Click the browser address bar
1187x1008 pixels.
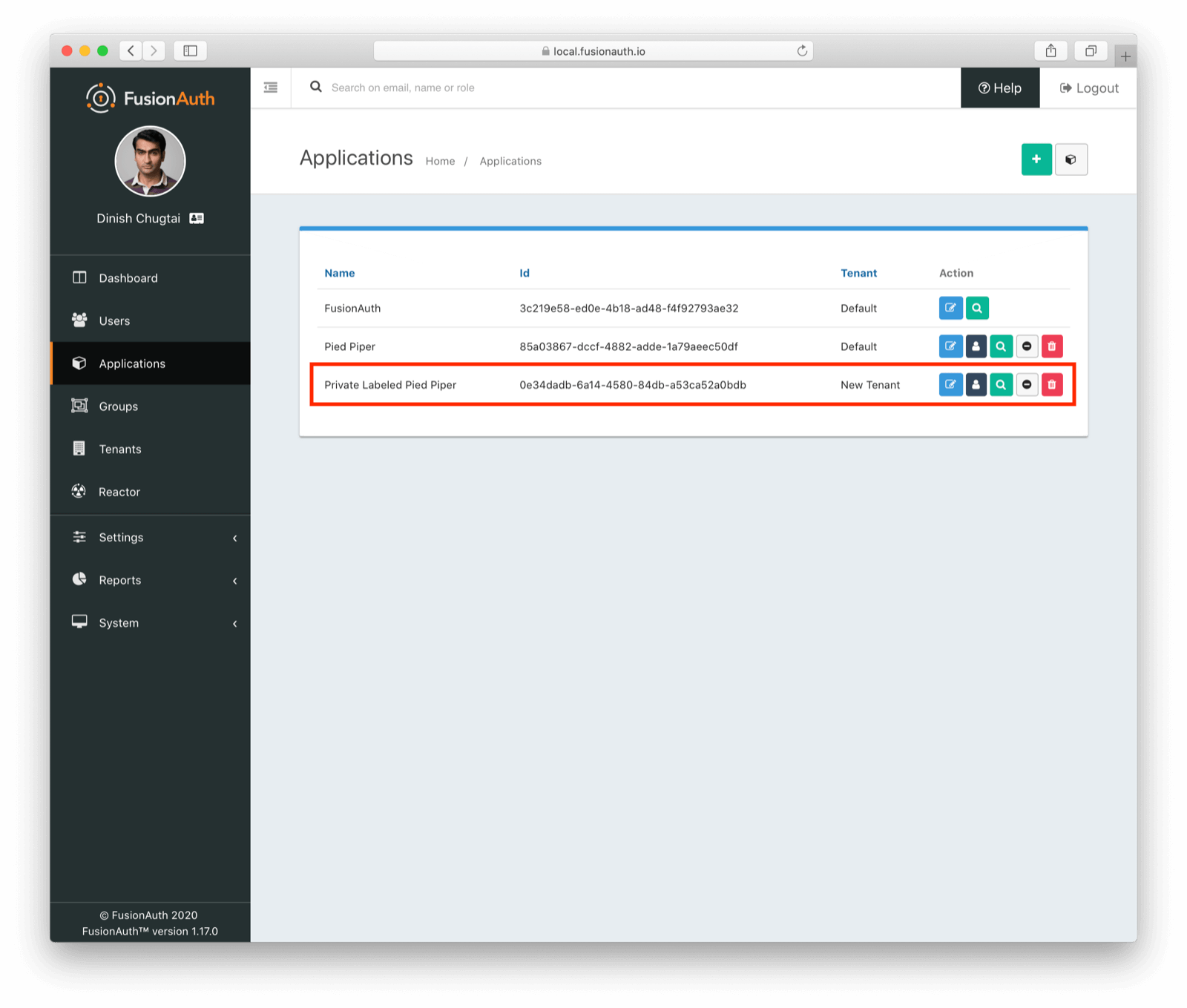click(593, 51)
